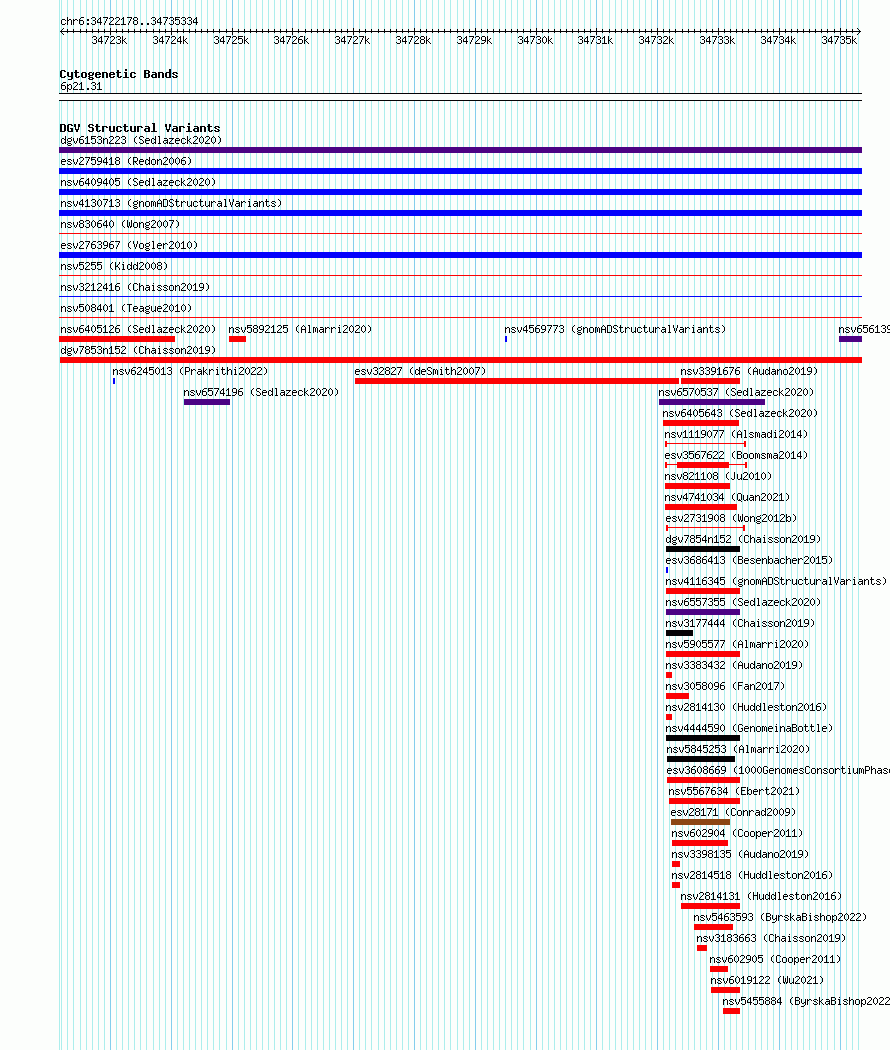The image size is (890, 1050).
Task: Select nsv6409405 (Sedlazeck2020) label
Action: [x=138, y=182]
